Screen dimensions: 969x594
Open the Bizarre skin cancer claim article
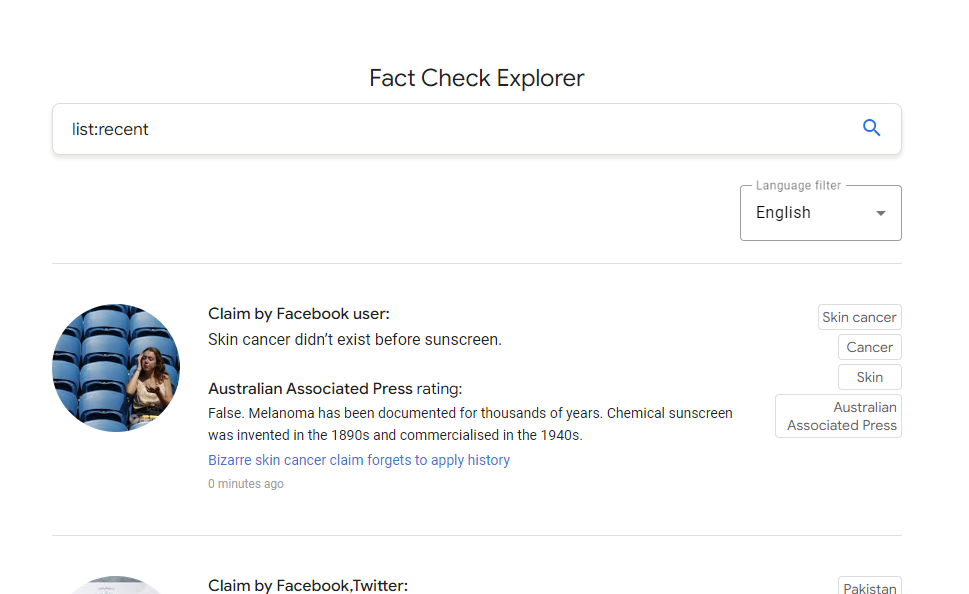click(x=359, y=460)
